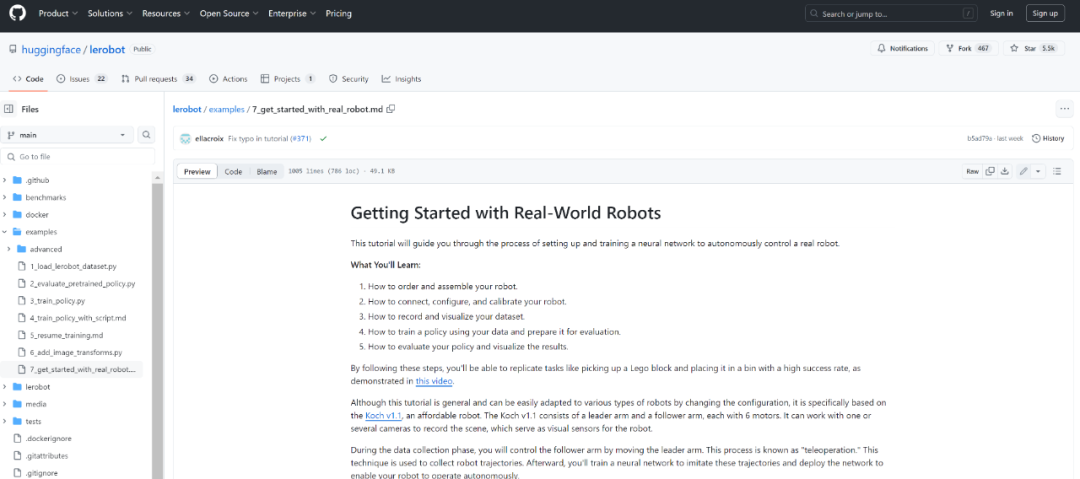Open the Pull requests tab

tap(157, 79)
